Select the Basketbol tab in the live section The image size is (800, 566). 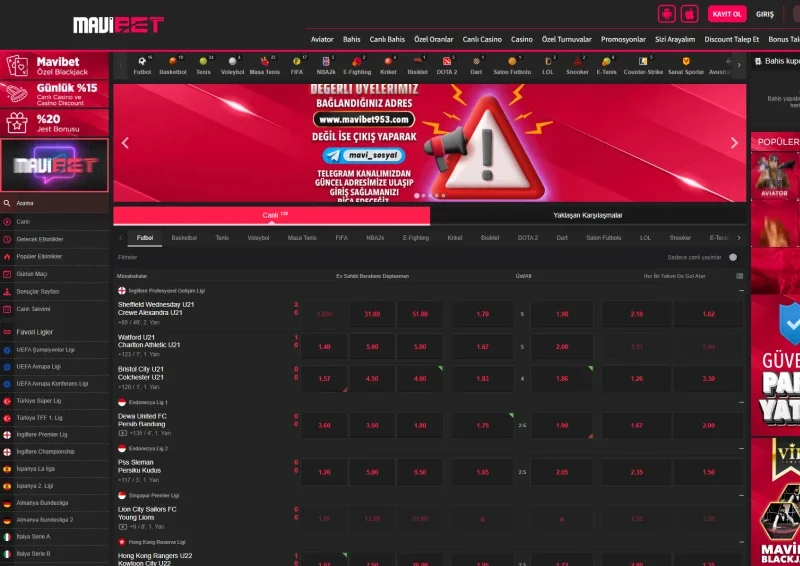(x=184, y=238)
